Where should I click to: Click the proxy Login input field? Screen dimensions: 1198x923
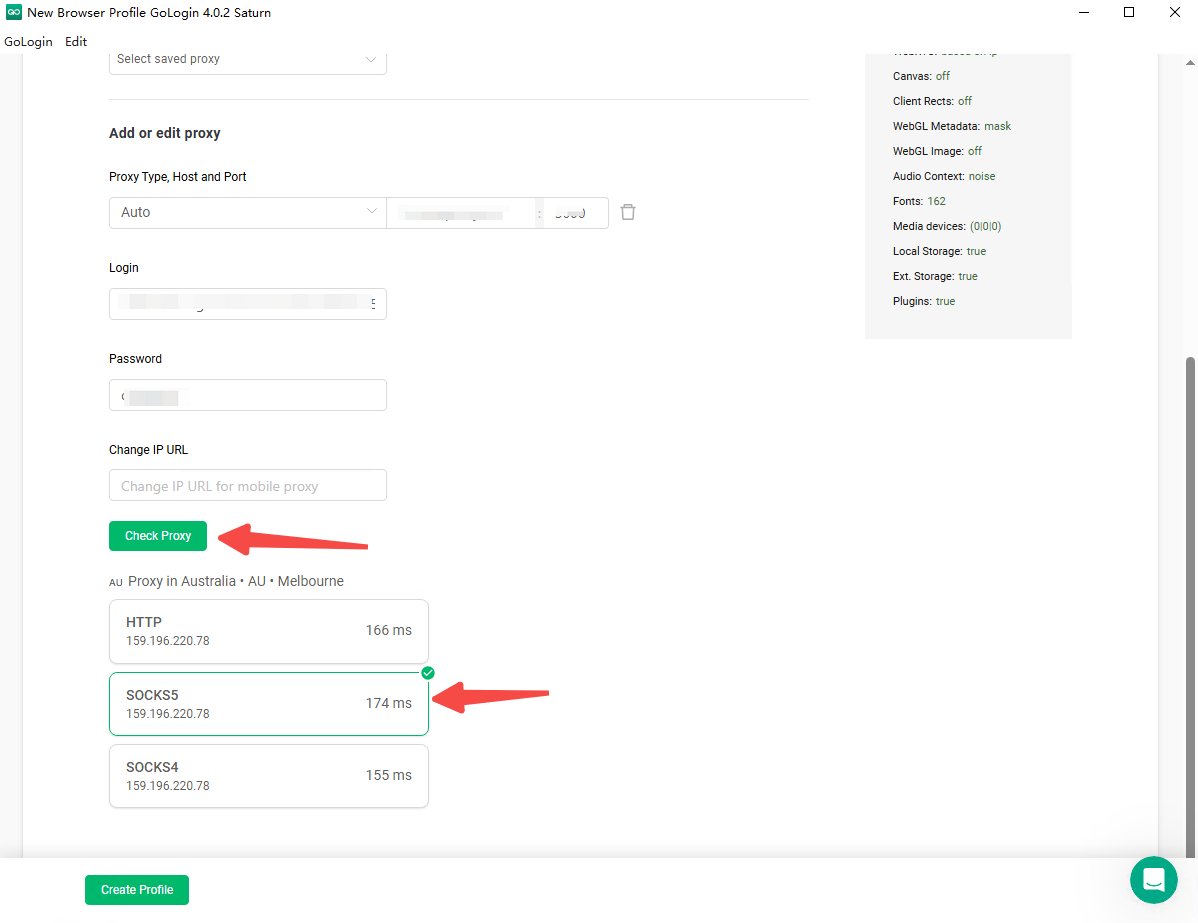(247, 304)
